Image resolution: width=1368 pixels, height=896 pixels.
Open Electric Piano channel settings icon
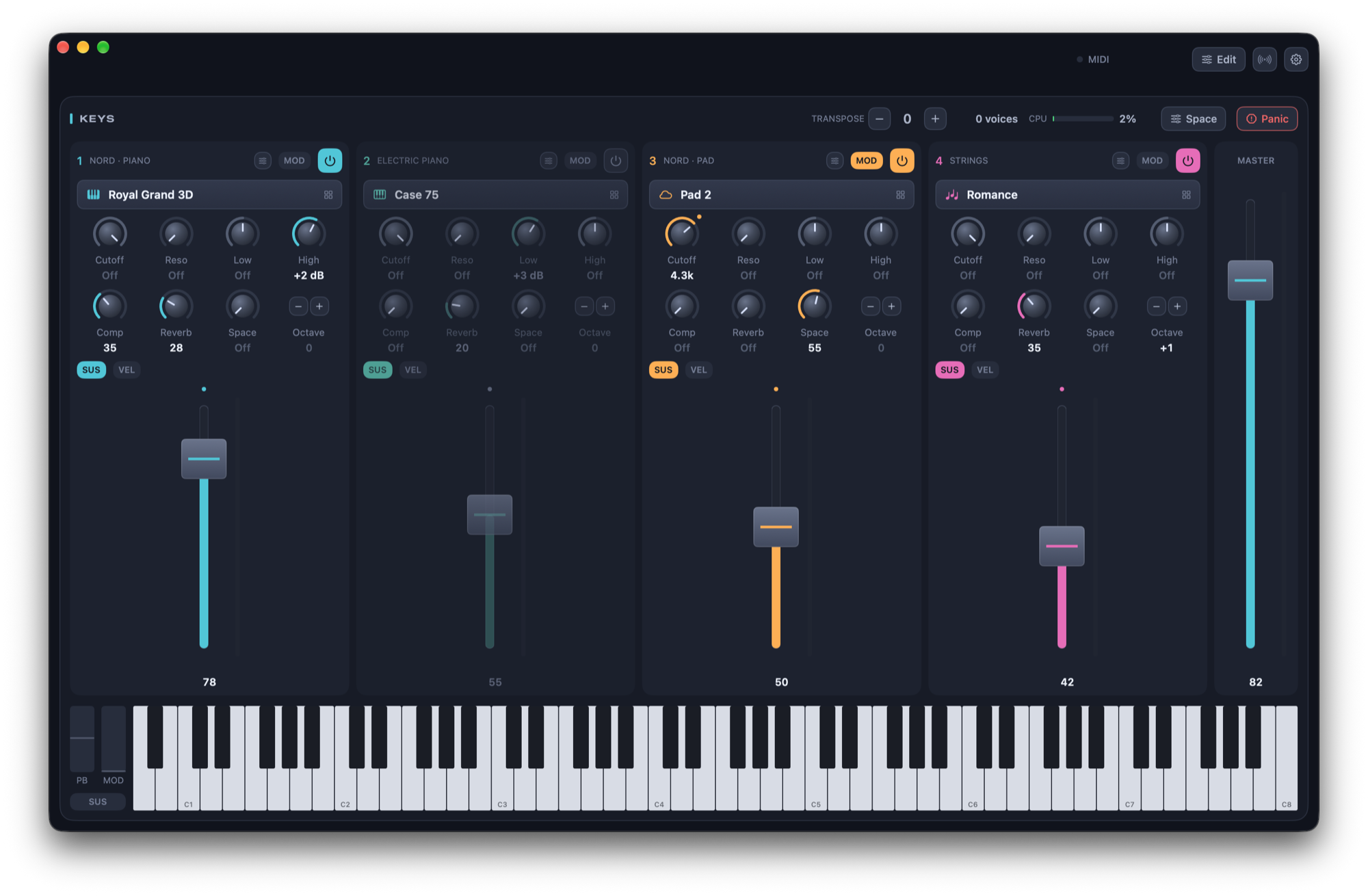click(x=549, y=161)
